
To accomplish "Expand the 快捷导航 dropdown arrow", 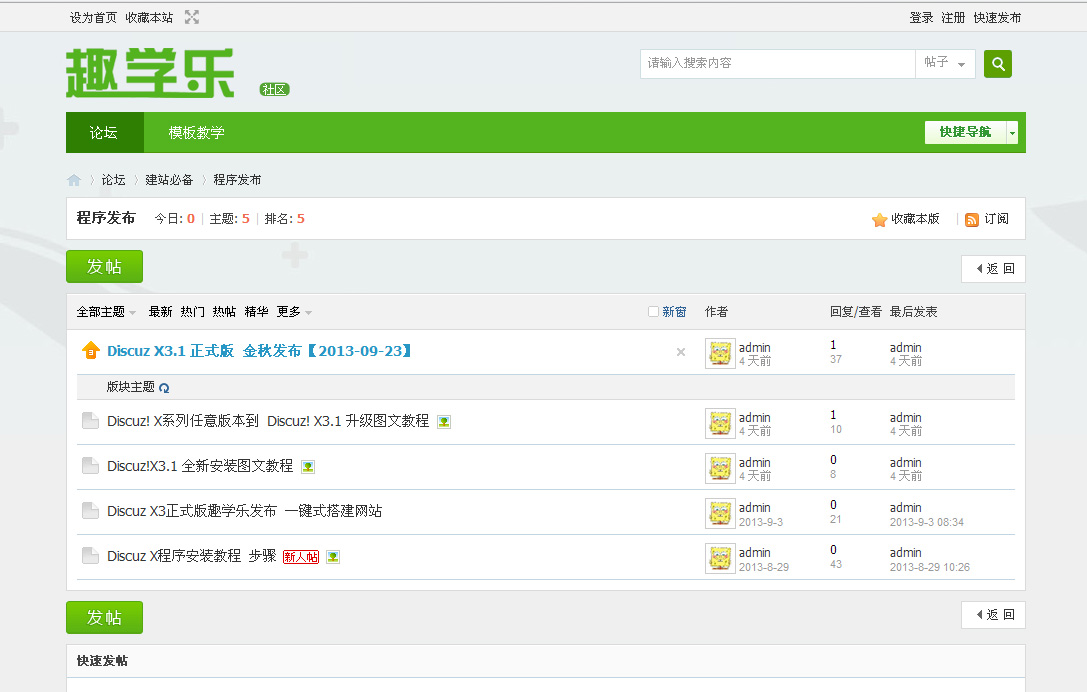I will [x=1012, y=132].
